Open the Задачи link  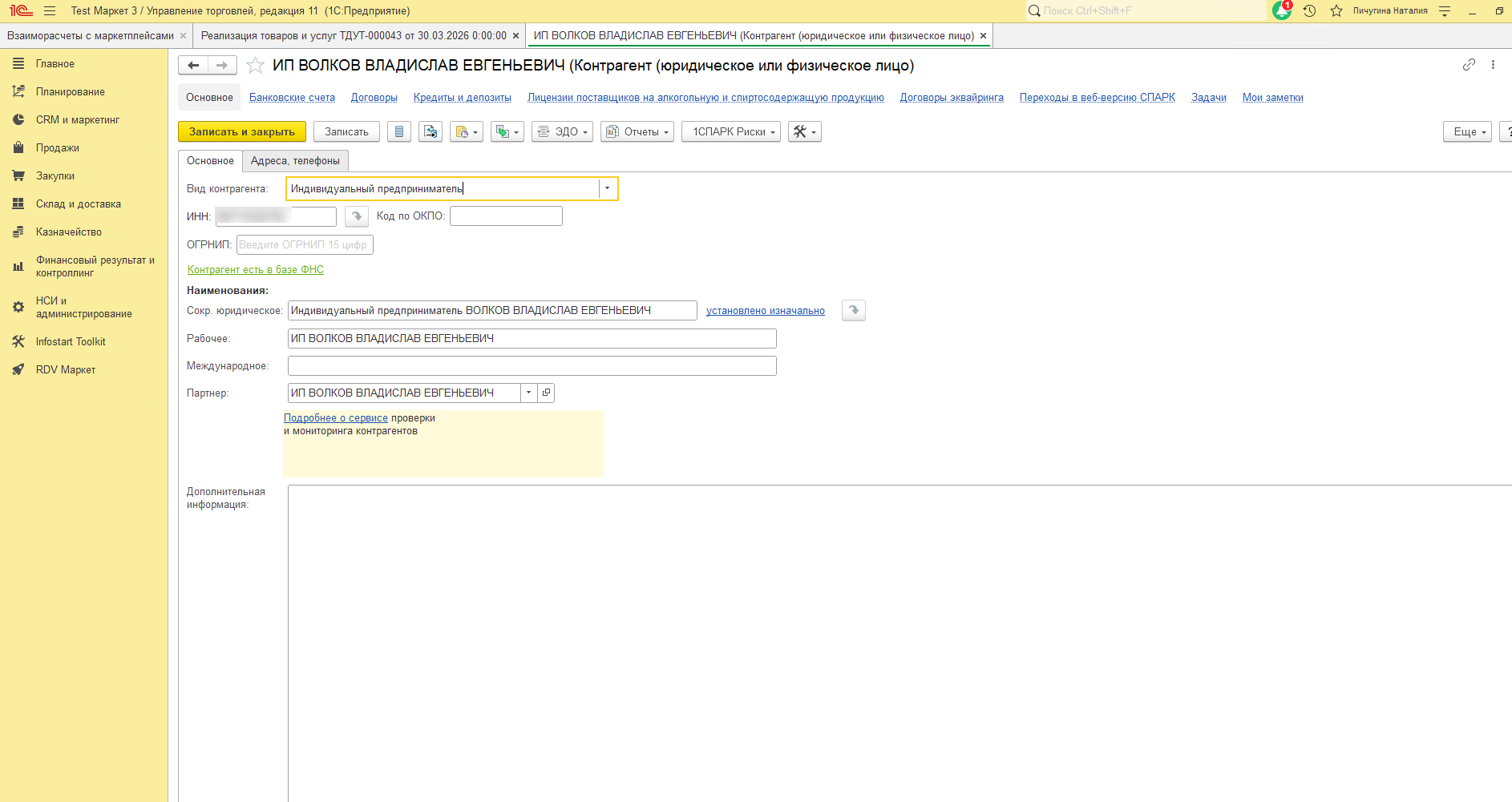1209,98
